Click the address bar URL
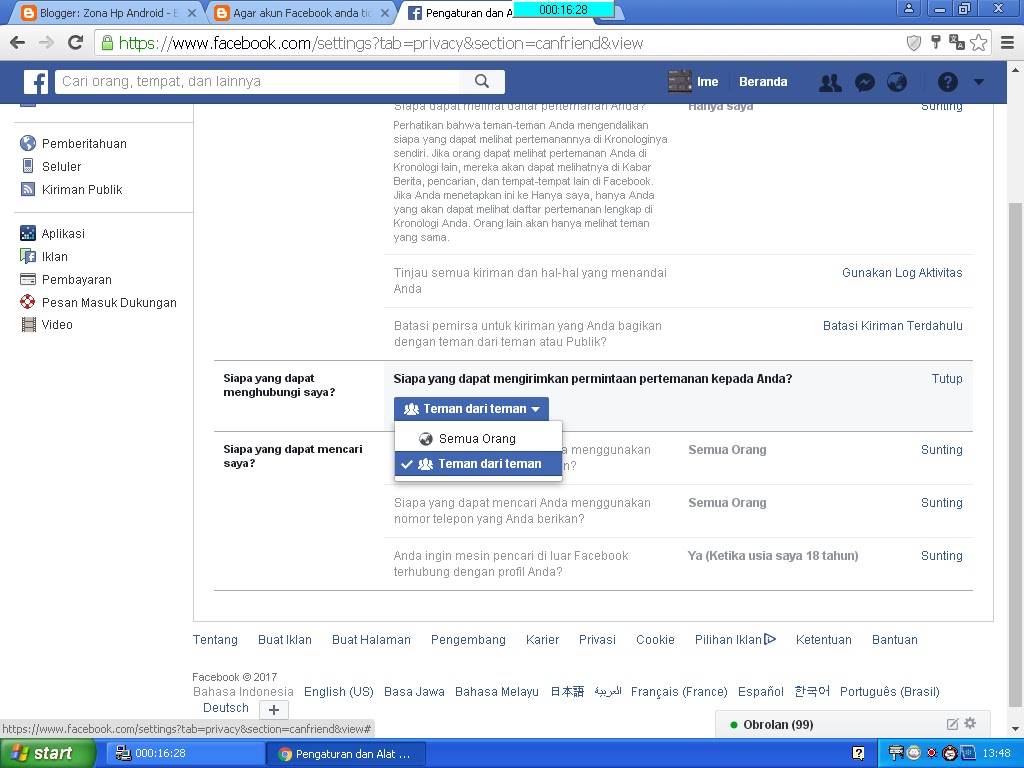 pos(381,43)
